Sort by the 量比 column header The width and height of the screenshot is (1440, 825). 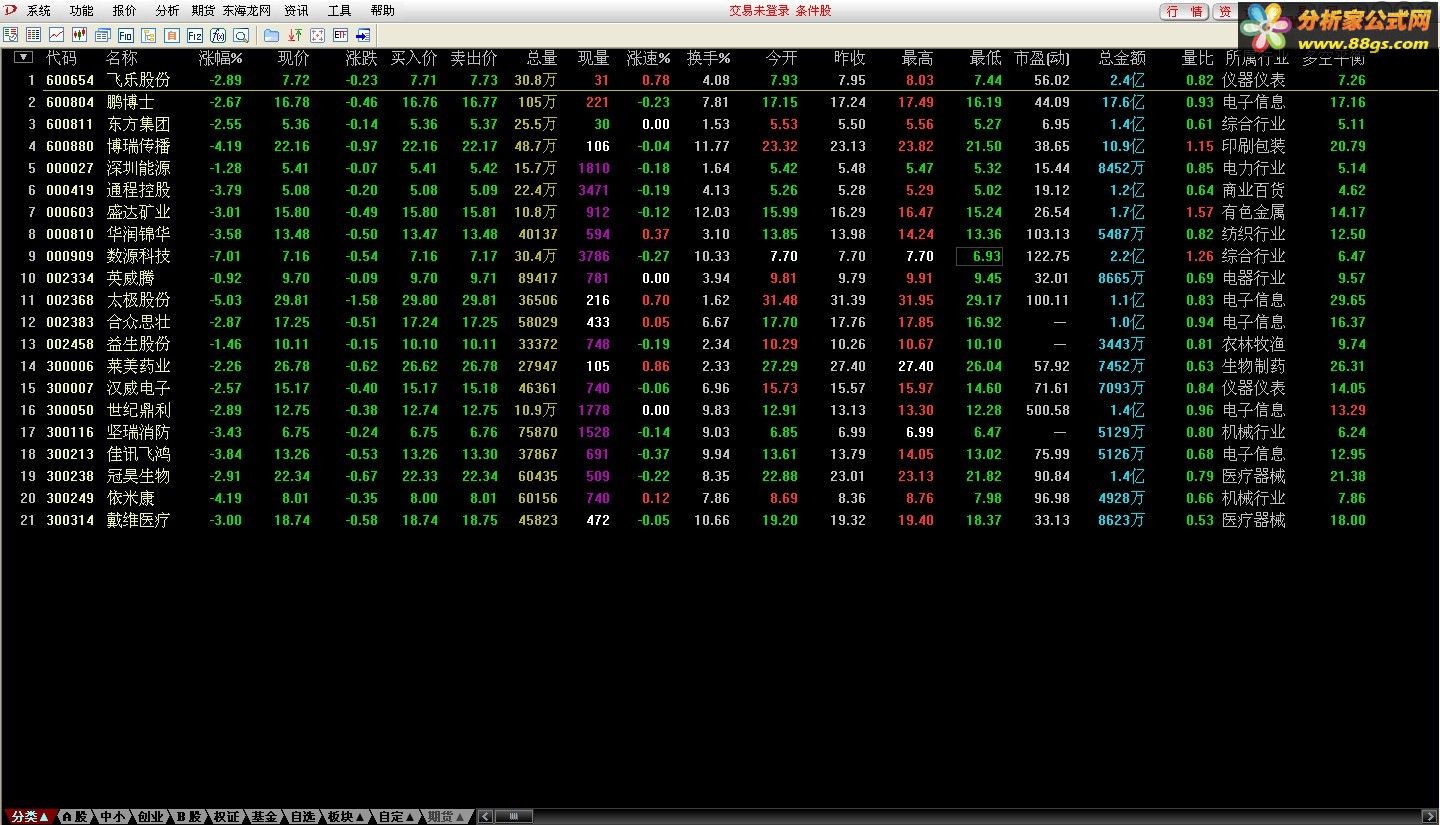point(1197,58)
